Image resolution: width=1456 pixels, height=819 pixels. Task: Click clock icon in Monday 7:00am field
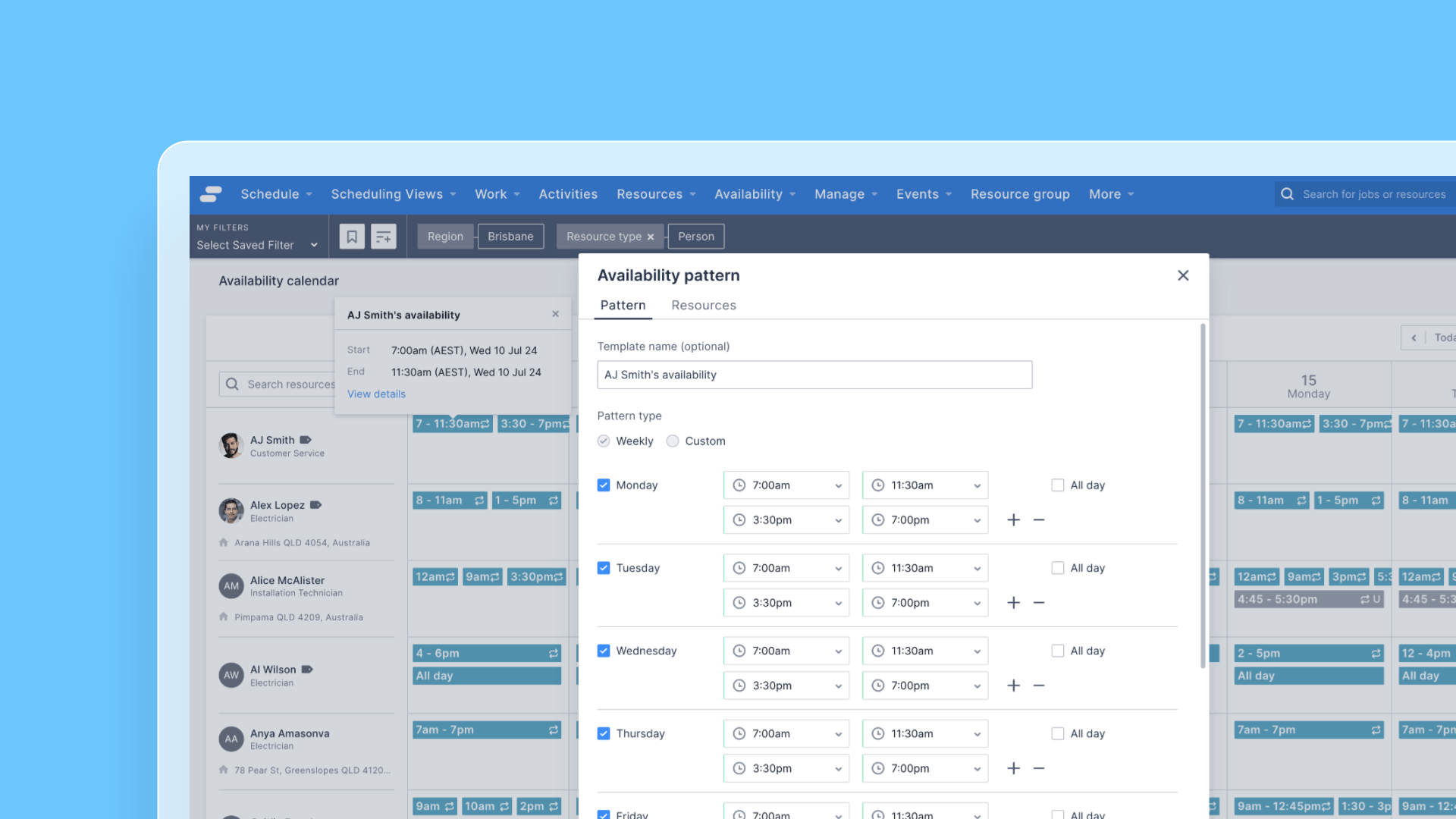(739, 485)
